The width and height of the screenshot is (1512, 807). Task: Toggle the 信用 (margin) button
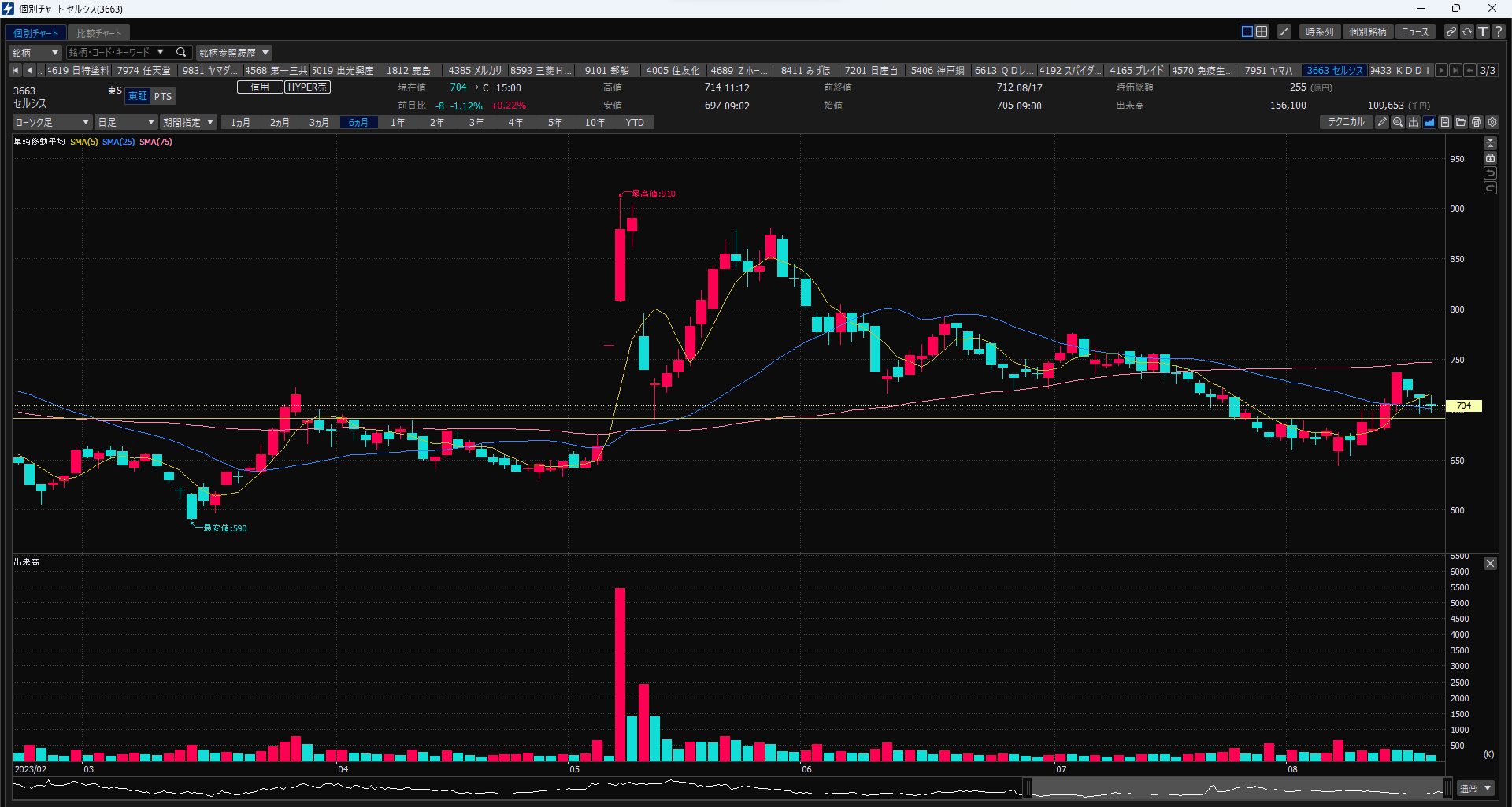[260, 87]
